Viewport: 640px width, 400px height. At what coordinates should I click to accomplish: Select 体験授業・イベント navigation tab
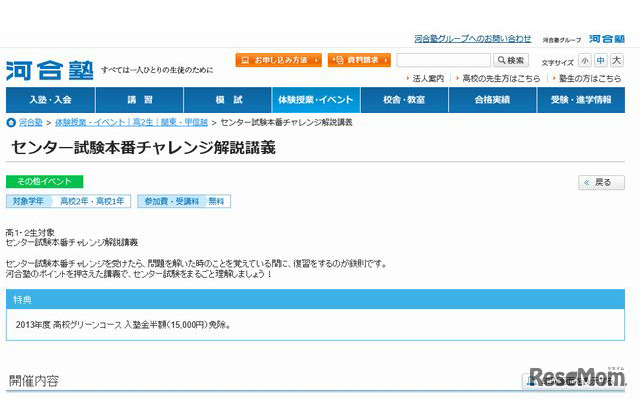[316, 100]
